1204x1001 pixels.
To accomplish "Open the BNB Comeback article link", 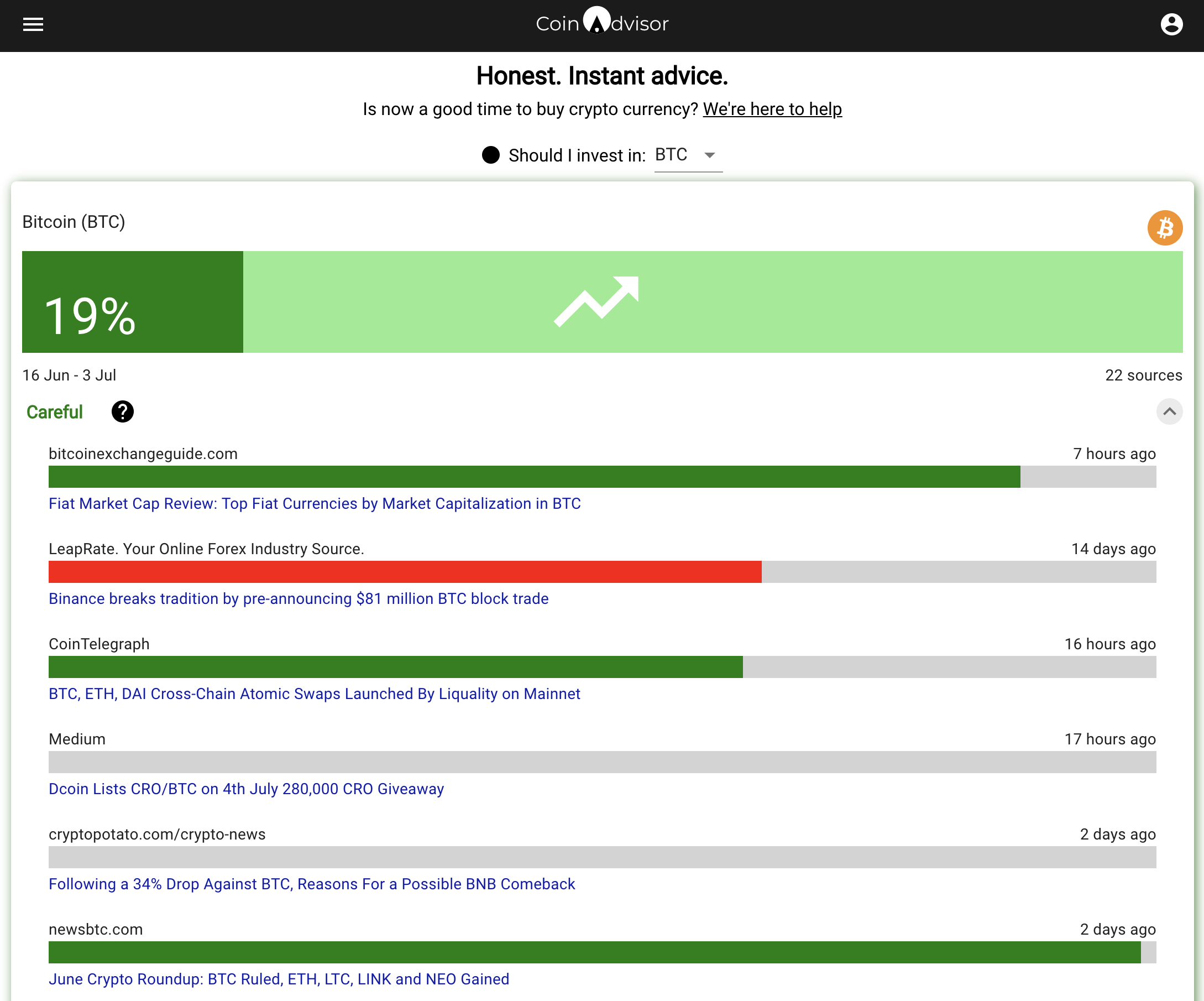I will [311, 884].
